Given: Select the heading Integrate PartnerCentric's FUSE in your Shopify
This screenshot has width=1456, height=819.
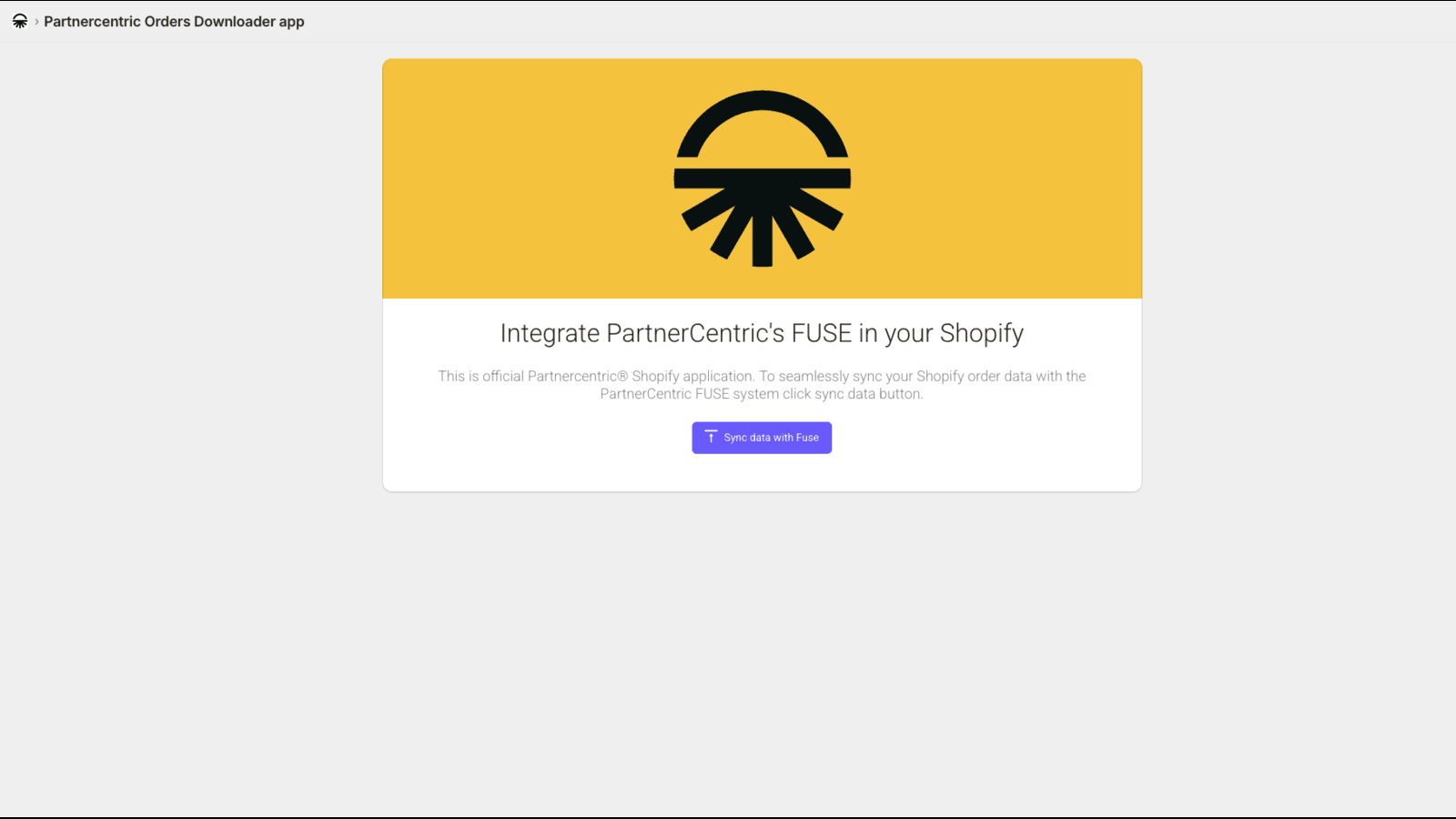Looking at the screenshot, I should 762,333.
